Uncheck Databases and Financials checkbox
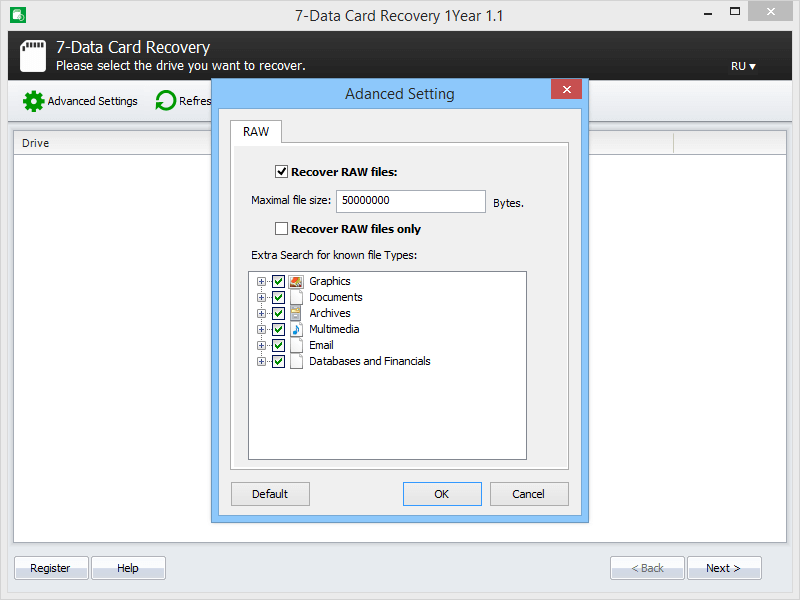Screen dimensions: 800x600 pyautogui.click(x=278, y=361)
